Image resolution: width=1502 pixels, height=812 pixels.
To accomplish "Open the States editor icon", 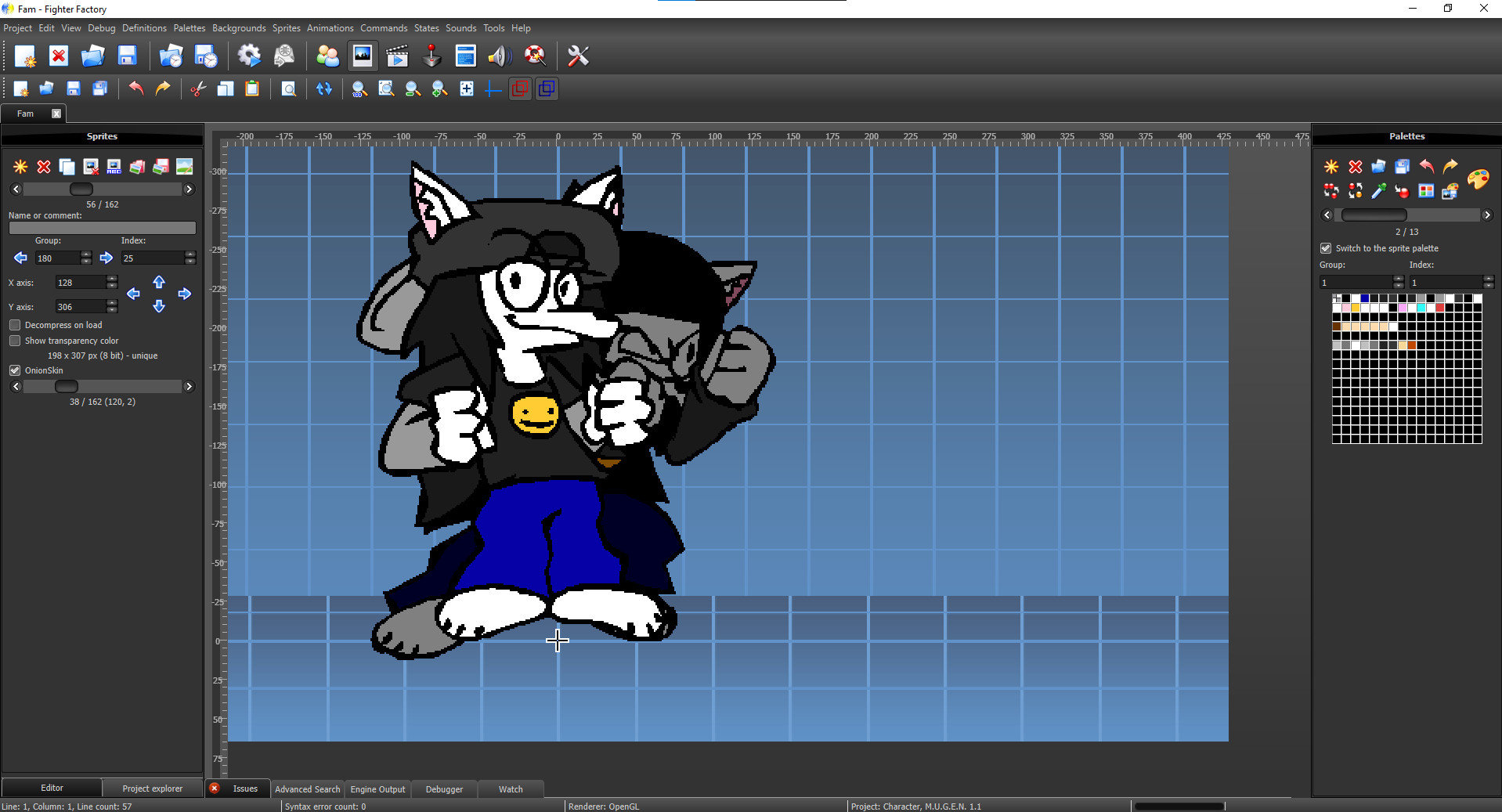I will tap(465, 56).
